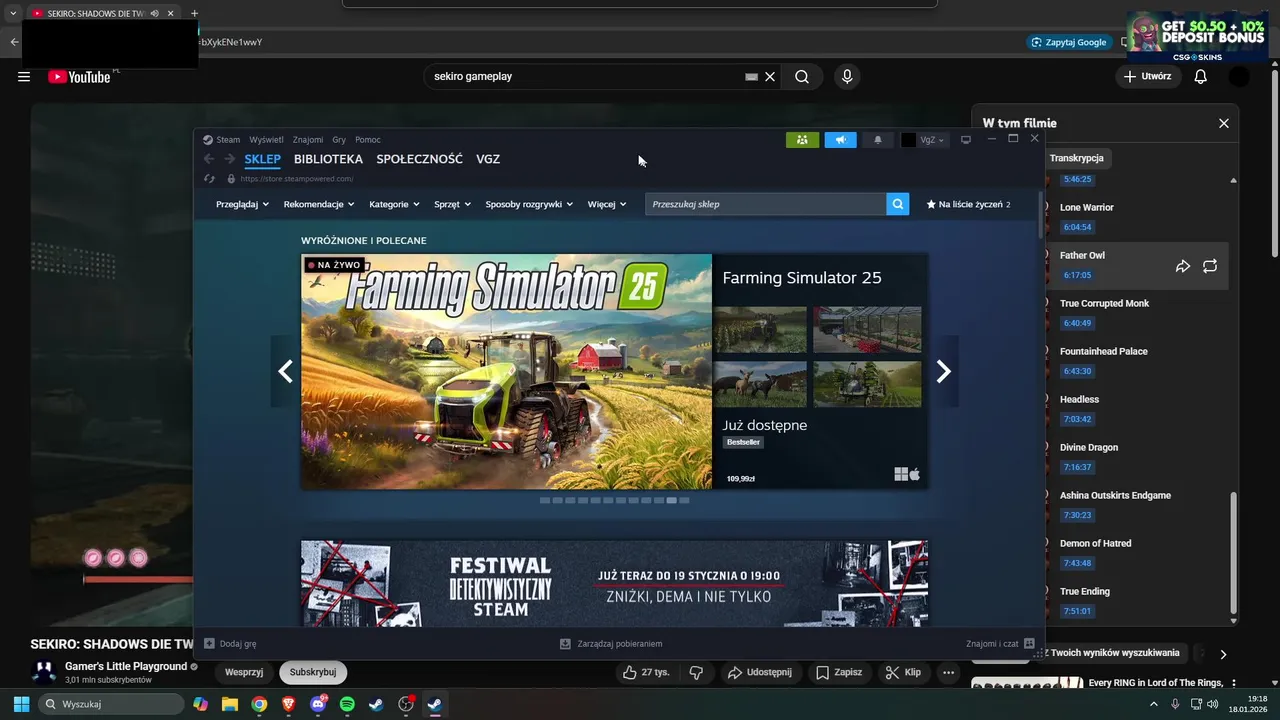Switch to the BIBLIOTEKA tab

coord(328,159)
